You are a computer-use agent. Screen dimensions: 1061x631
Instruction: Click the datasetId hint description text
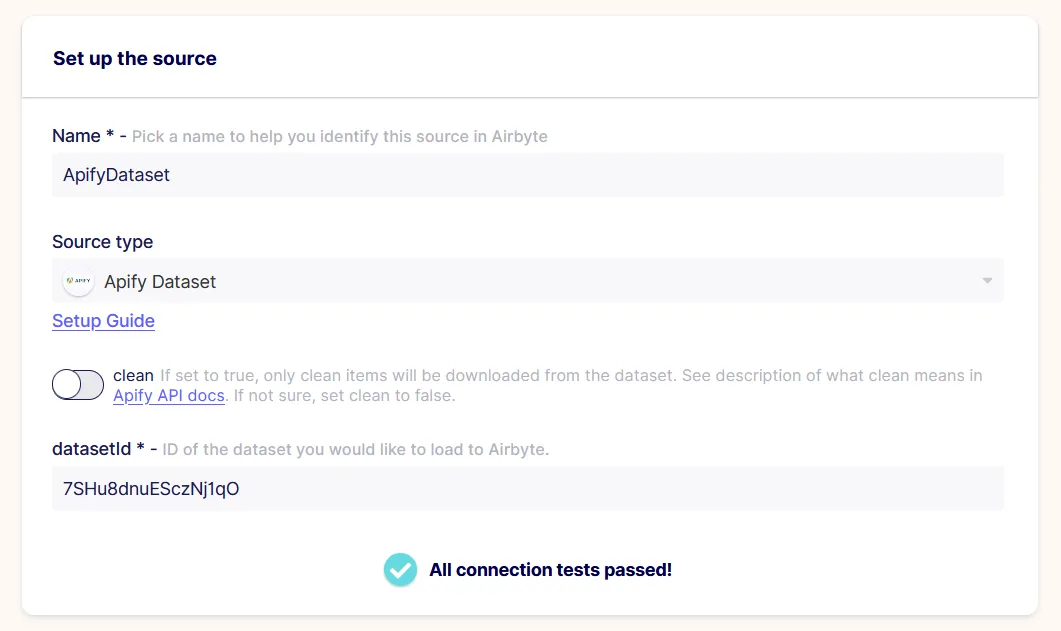click(356, 450)
